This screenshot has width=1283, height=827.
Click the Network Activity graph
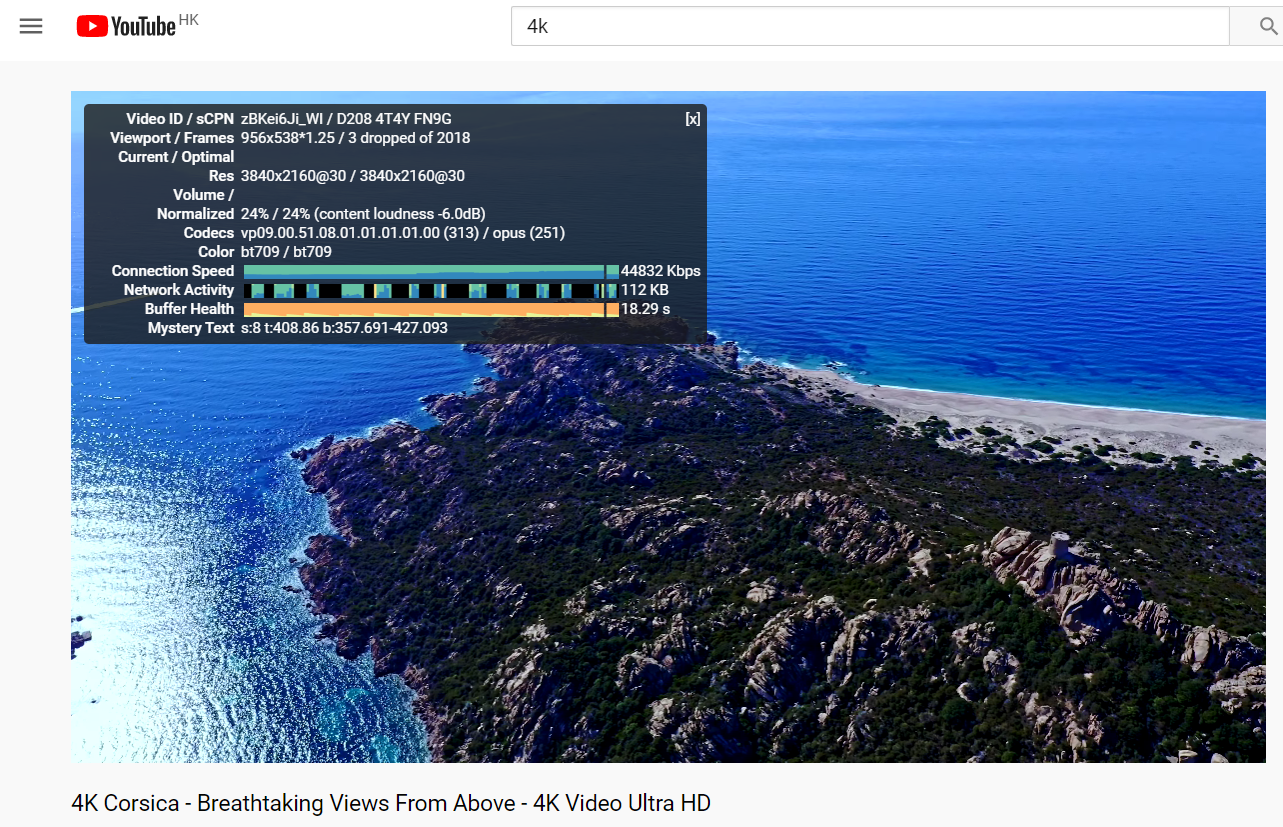[430, 290]
